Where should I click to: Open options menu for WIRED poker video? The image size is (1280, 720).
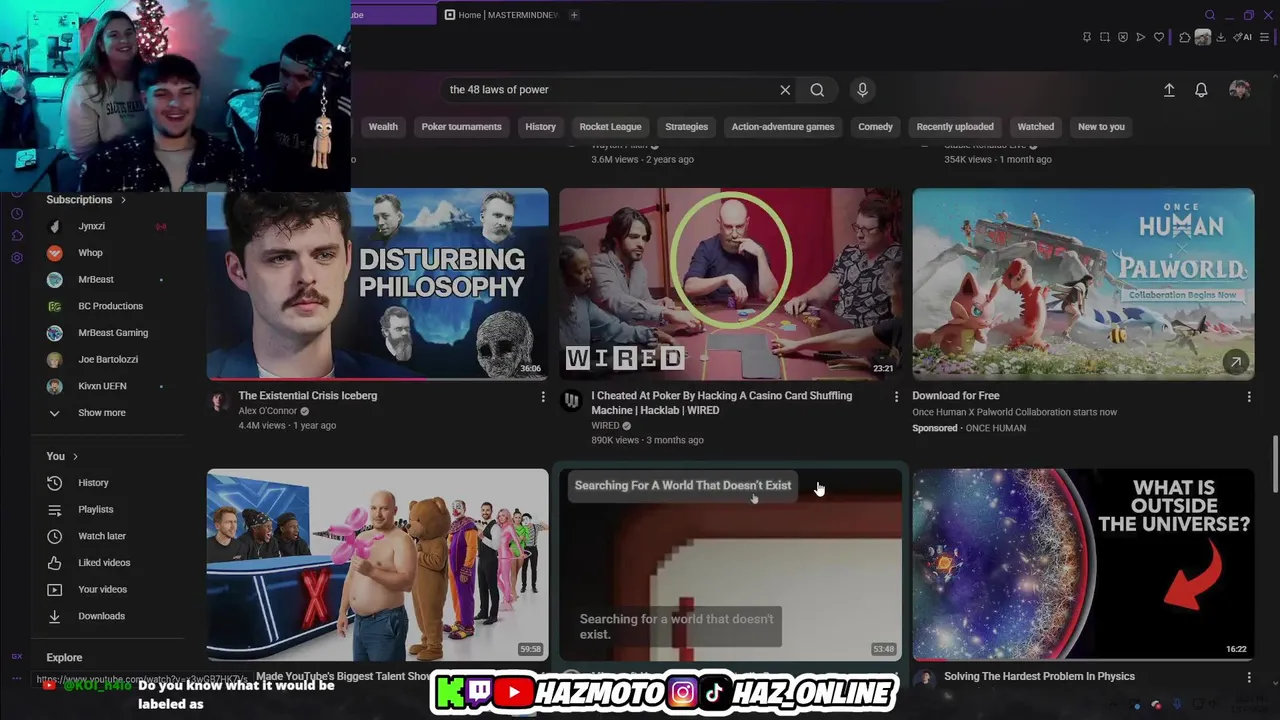896,397
